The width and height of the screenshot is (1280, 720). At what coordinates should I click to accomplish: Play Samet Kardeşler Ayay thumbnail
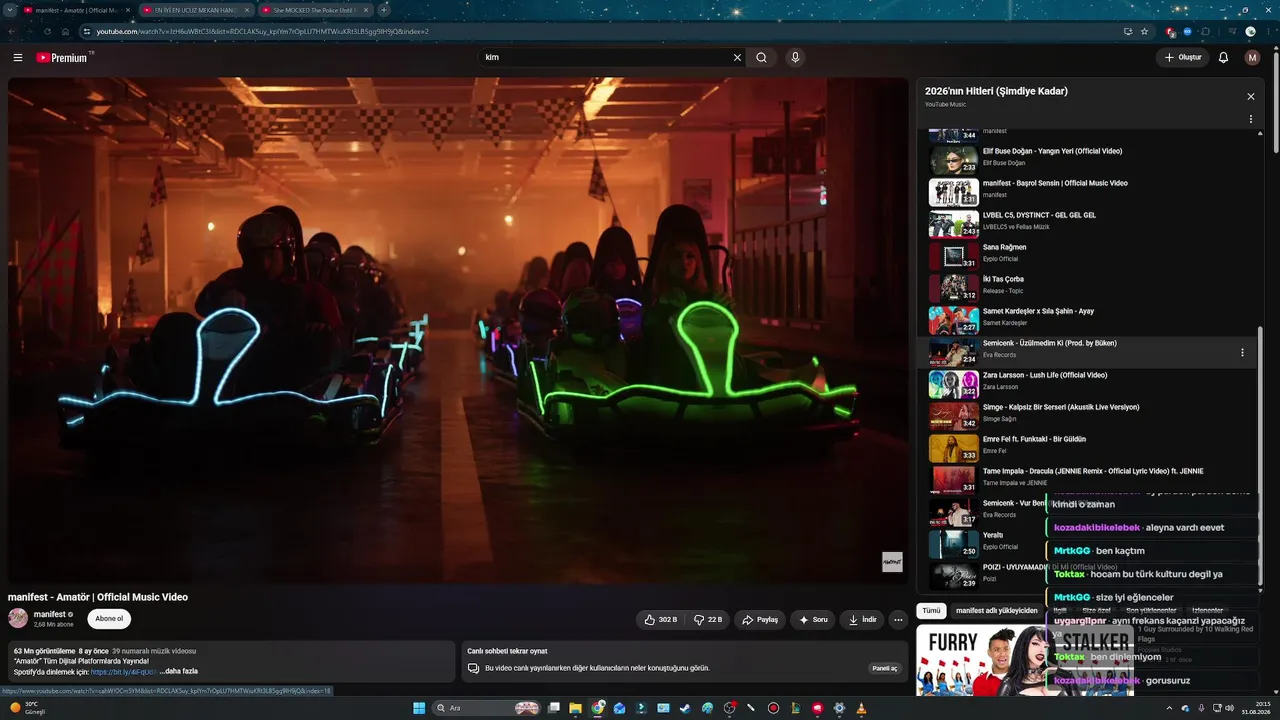click(953, 320)
